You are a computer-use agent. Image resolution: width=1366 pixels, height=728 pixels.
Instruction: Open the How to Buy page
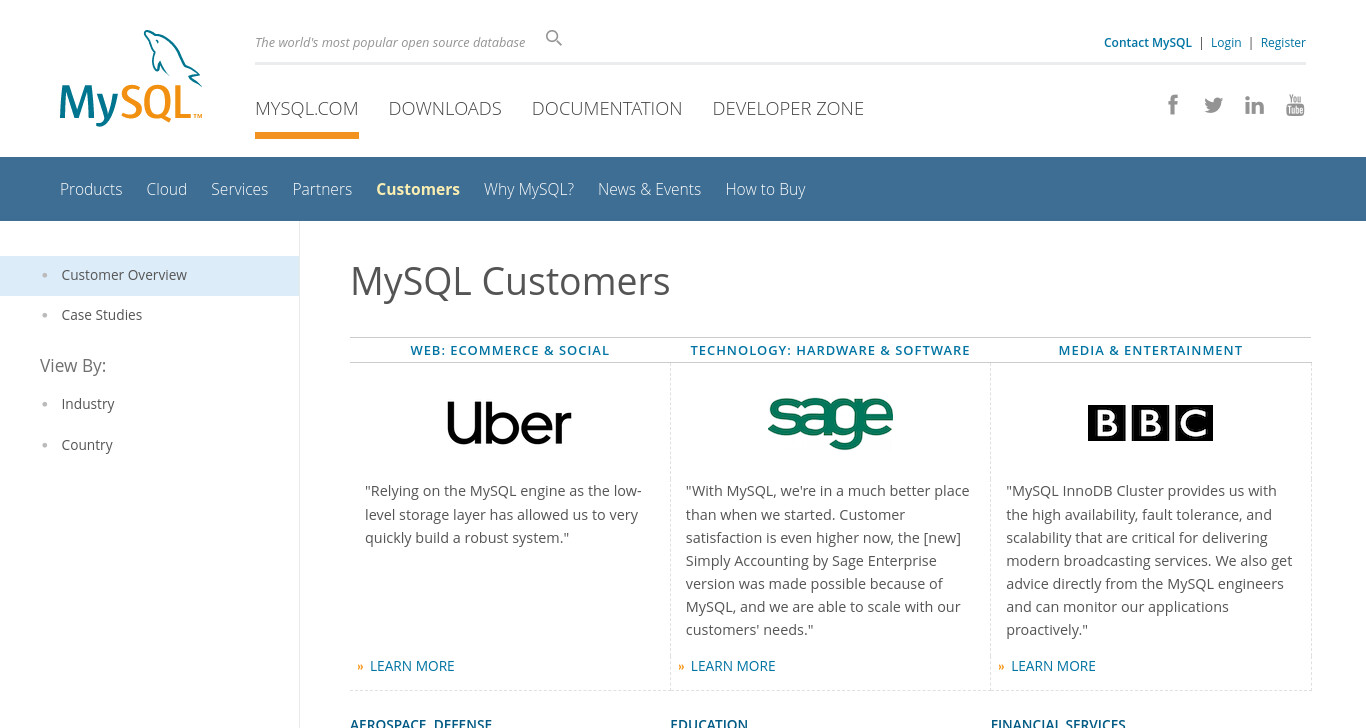tap(765, 189)
